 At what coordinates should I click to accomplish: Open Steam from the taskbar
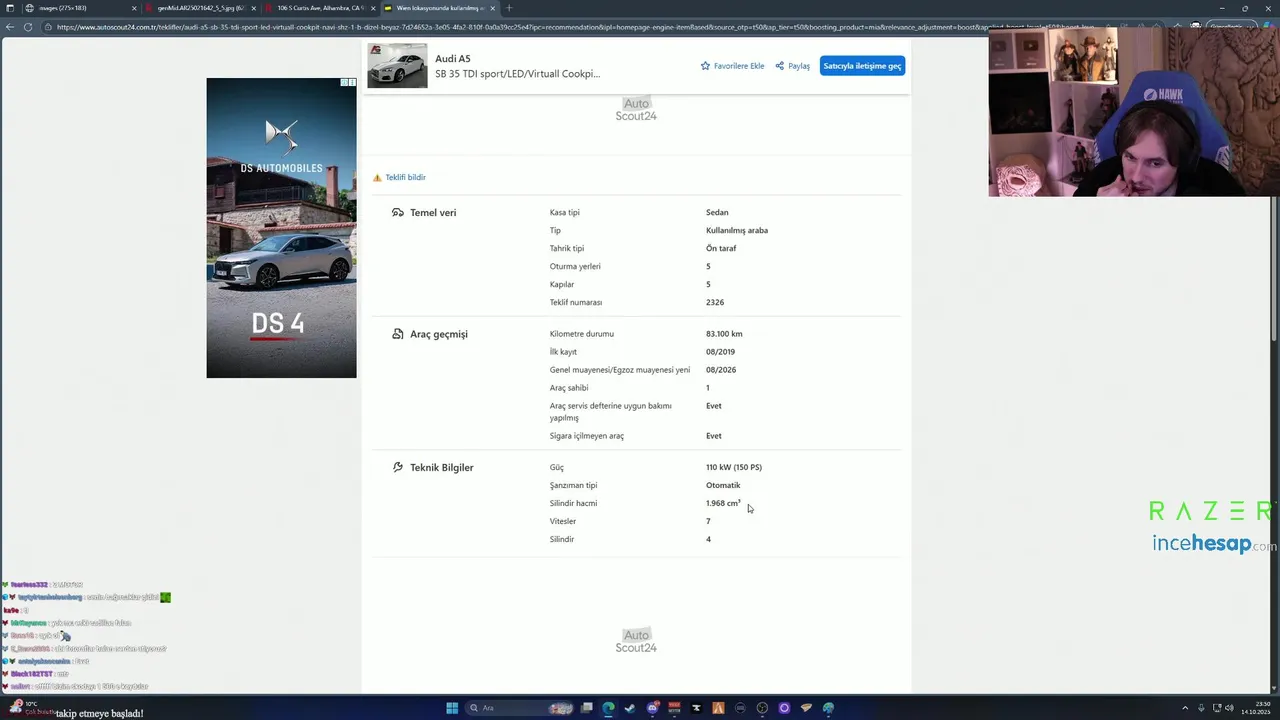click(630, 708)
